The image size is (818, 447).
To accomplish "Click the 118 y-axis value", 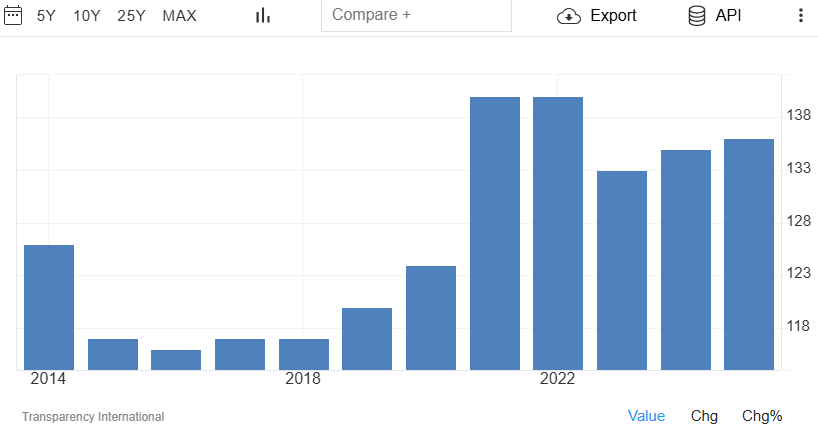I will 799,326.
